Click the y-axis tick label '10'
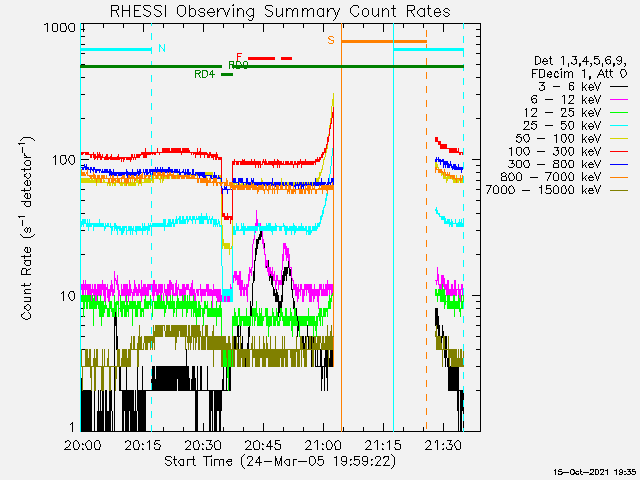 coord(68,296)
